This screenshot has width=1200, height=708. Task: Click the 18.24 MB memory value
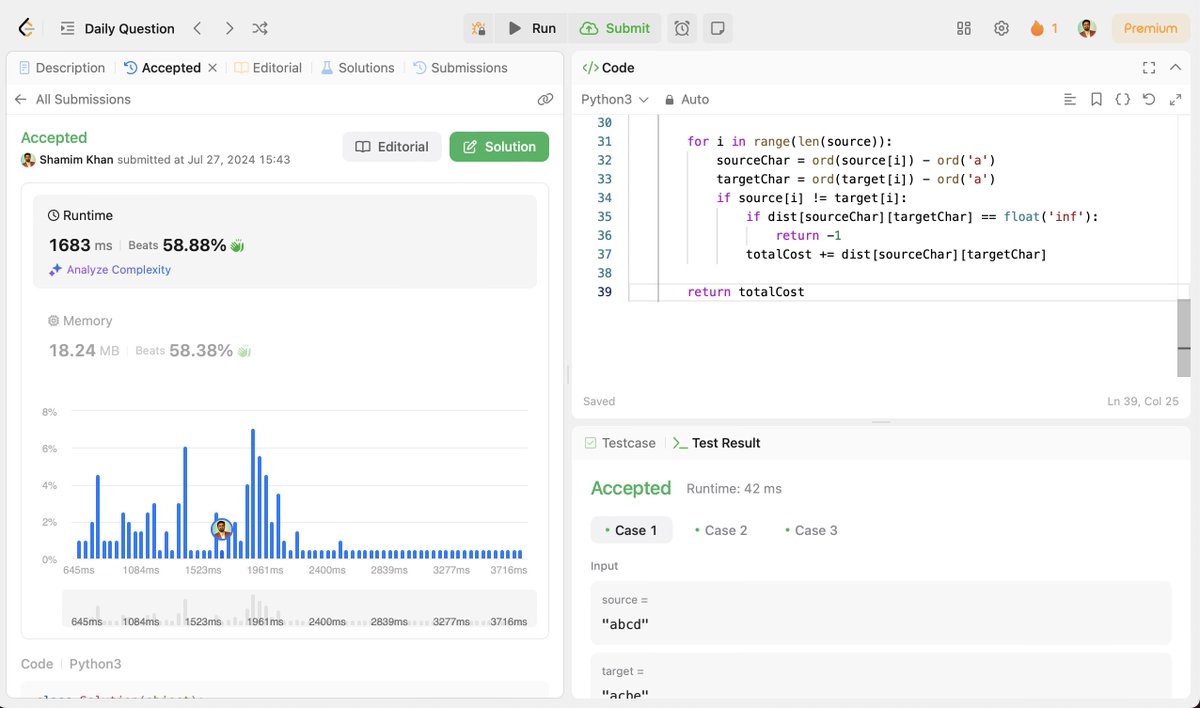84,350
